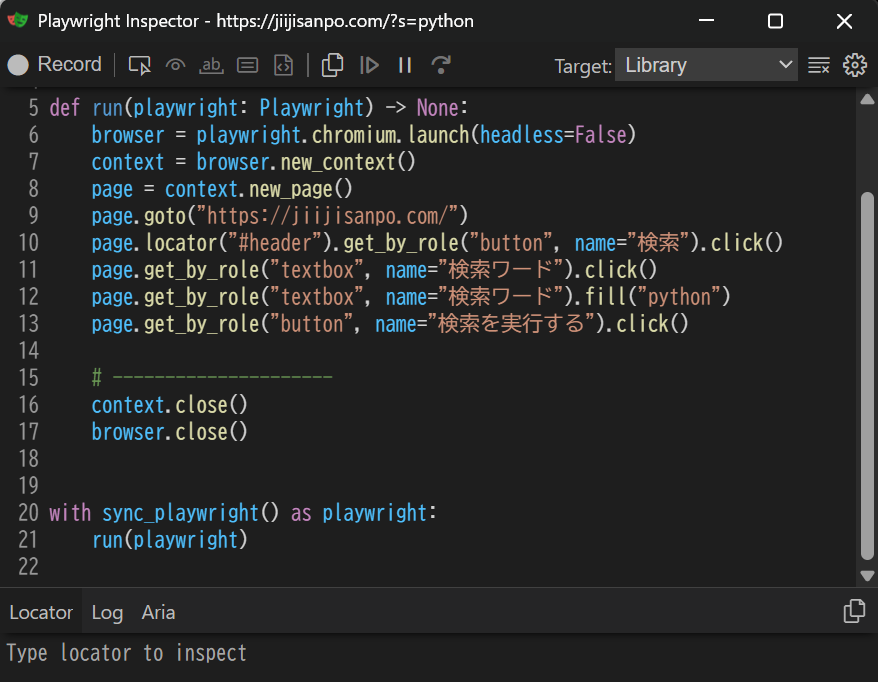The width and height of the screenshot is (878, 682).
Task: Switch to the Aria tab
Action: [x=158, y=613]
